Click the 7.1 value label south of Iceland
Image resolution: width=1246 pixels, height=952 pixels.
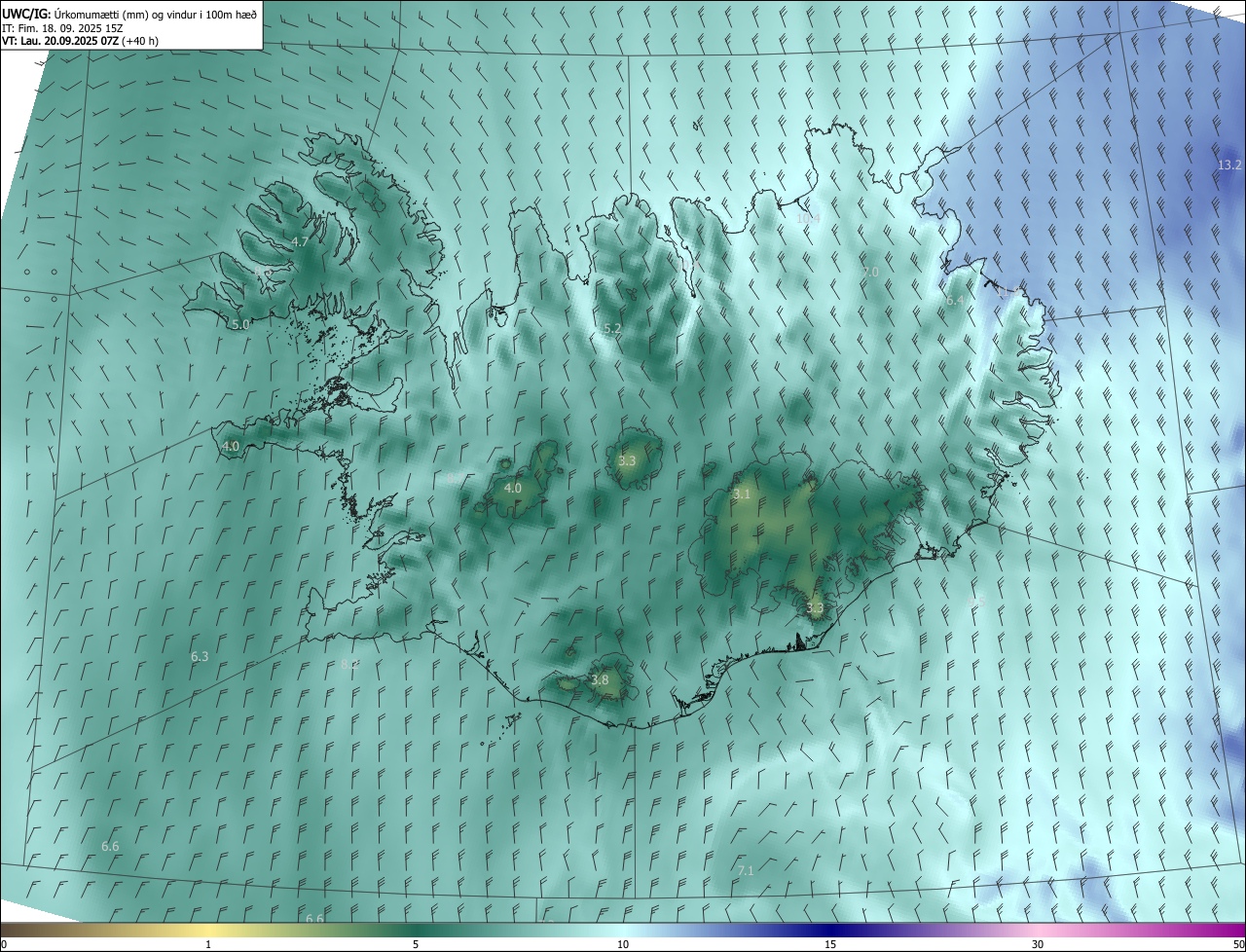click(746, 870)
